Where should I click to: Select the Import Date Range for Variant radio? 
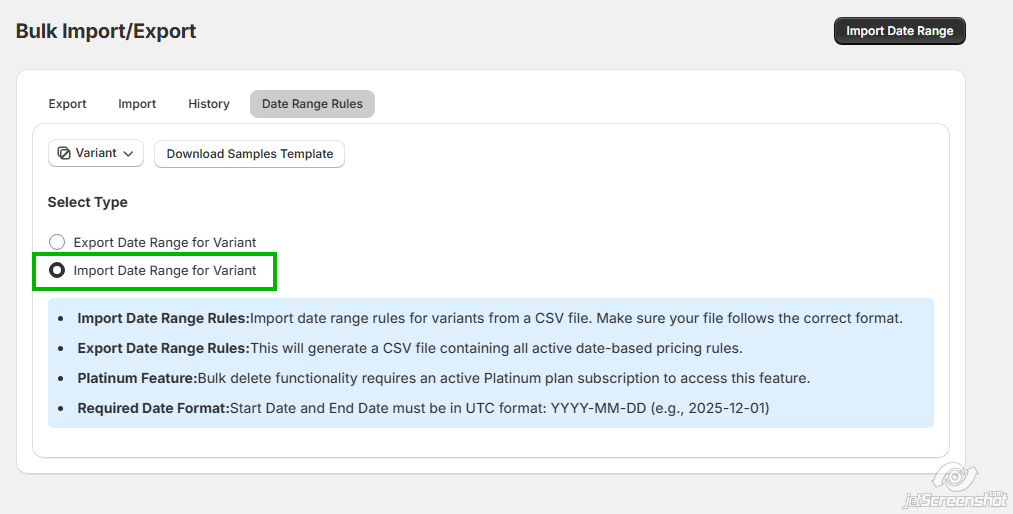(x=57, y=270)
